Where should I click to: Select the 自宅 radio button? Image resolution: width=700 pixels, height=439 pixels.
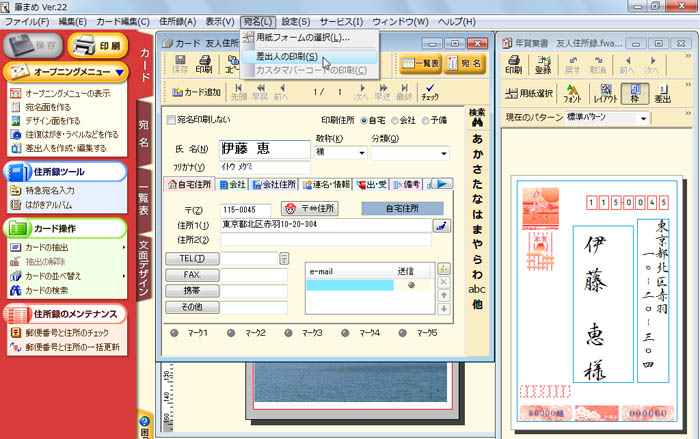(x=364, y=121)
